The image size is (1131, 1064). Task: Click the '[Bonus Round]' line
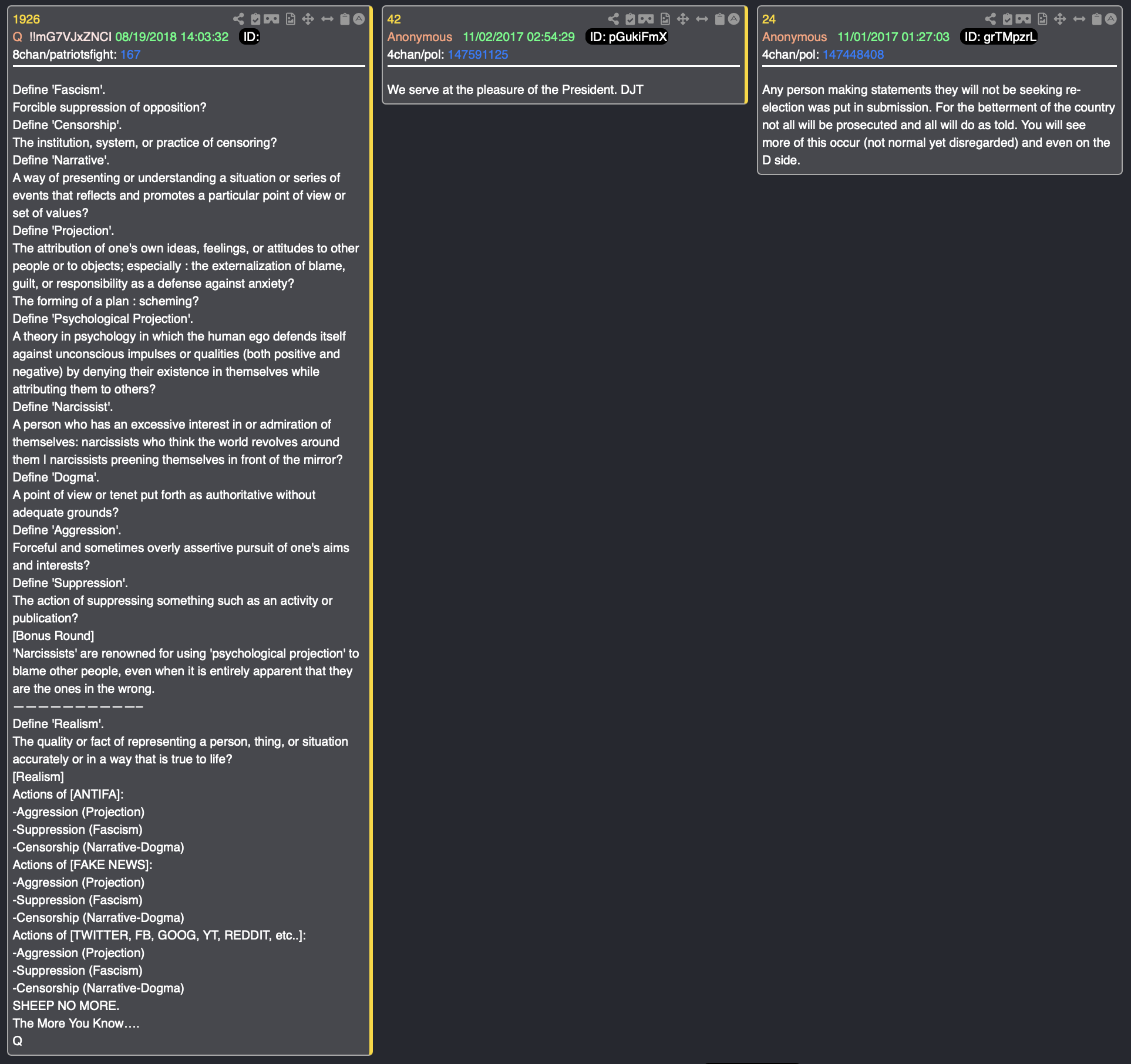(x=53, y=636)
